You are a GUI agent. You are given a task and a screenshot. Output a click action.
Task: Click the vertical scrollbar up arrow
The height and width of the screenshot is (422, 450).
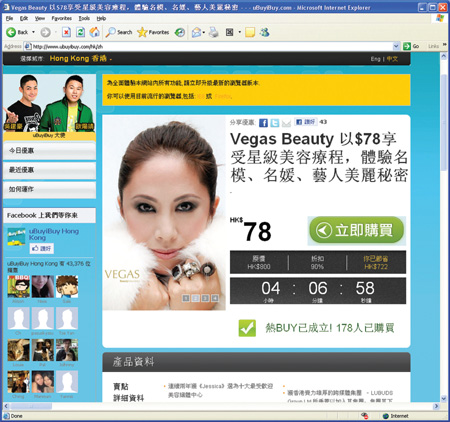click(444, 56)
